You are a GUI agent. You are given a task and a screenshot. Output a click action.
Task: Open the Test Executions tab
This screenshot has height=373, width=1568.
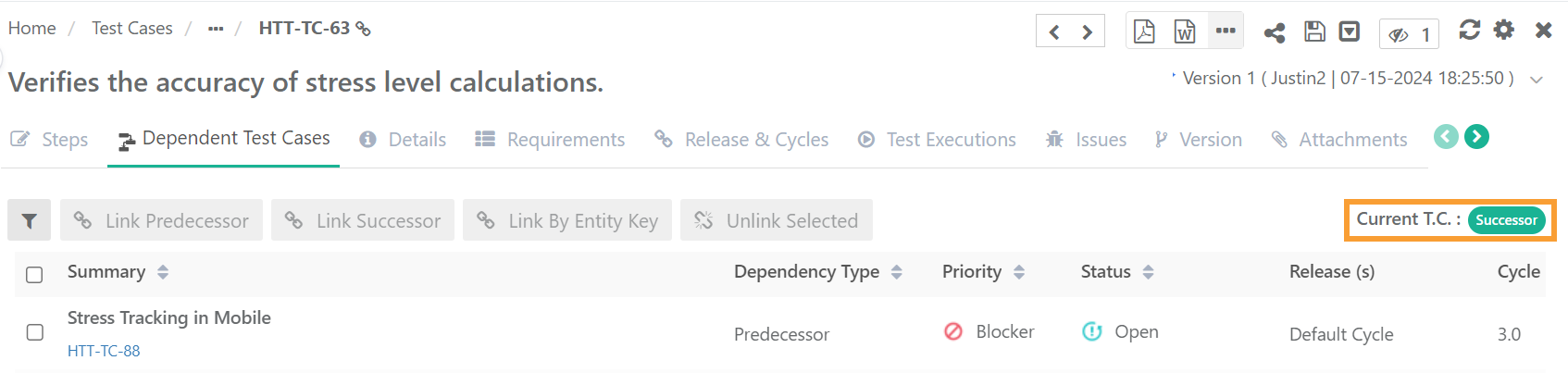(937, 140)
